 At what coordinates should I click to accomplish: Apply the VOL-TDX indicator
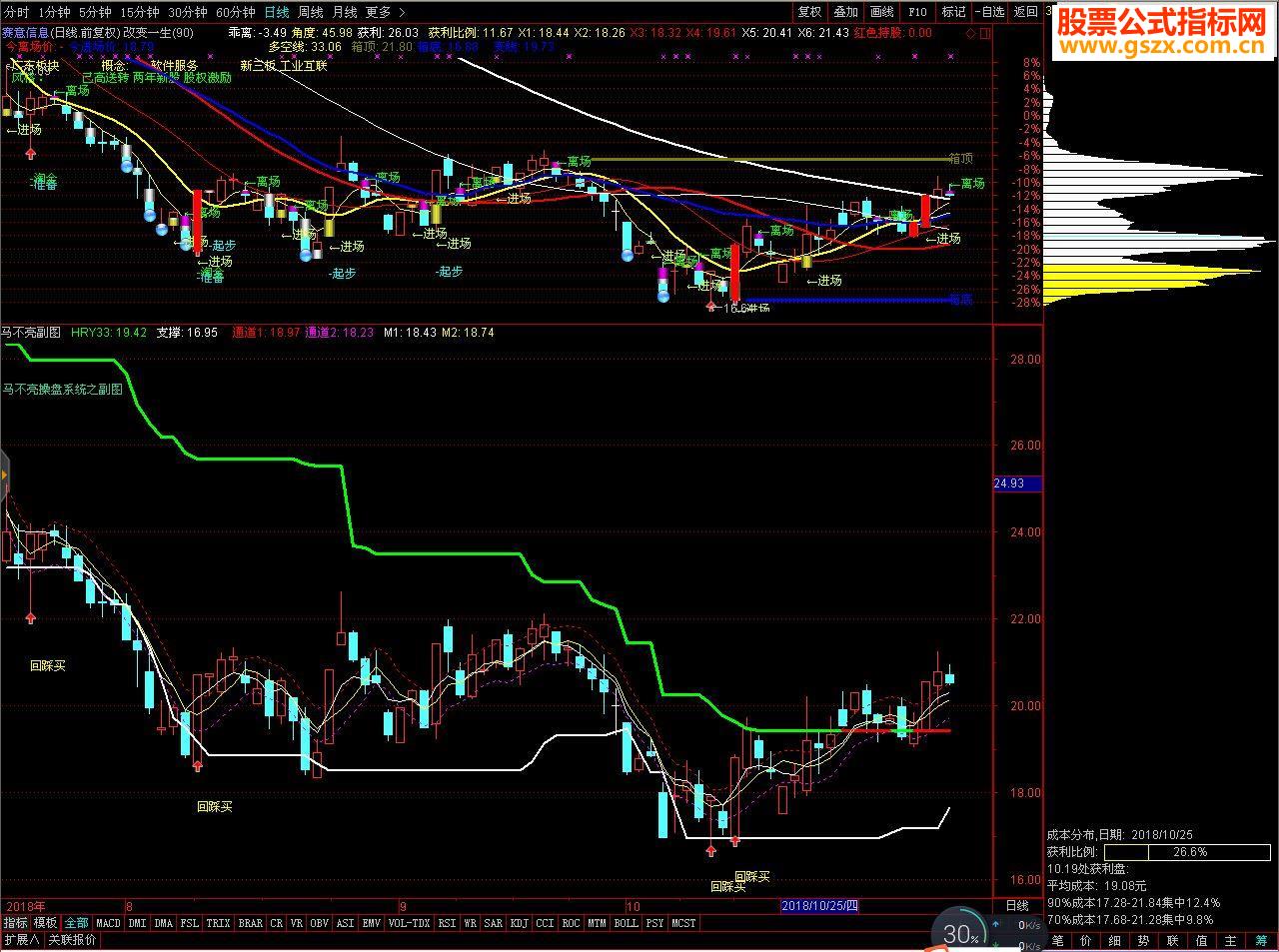(410, 923)
